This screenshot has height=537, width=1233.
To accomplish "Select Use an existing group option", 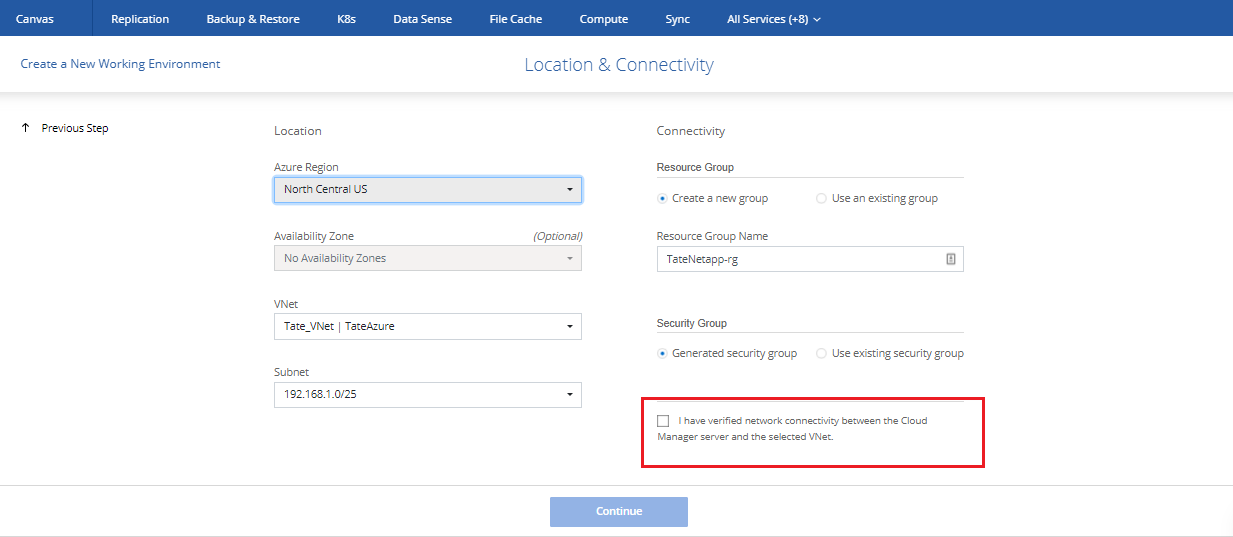I will click(x=822, y=198).
